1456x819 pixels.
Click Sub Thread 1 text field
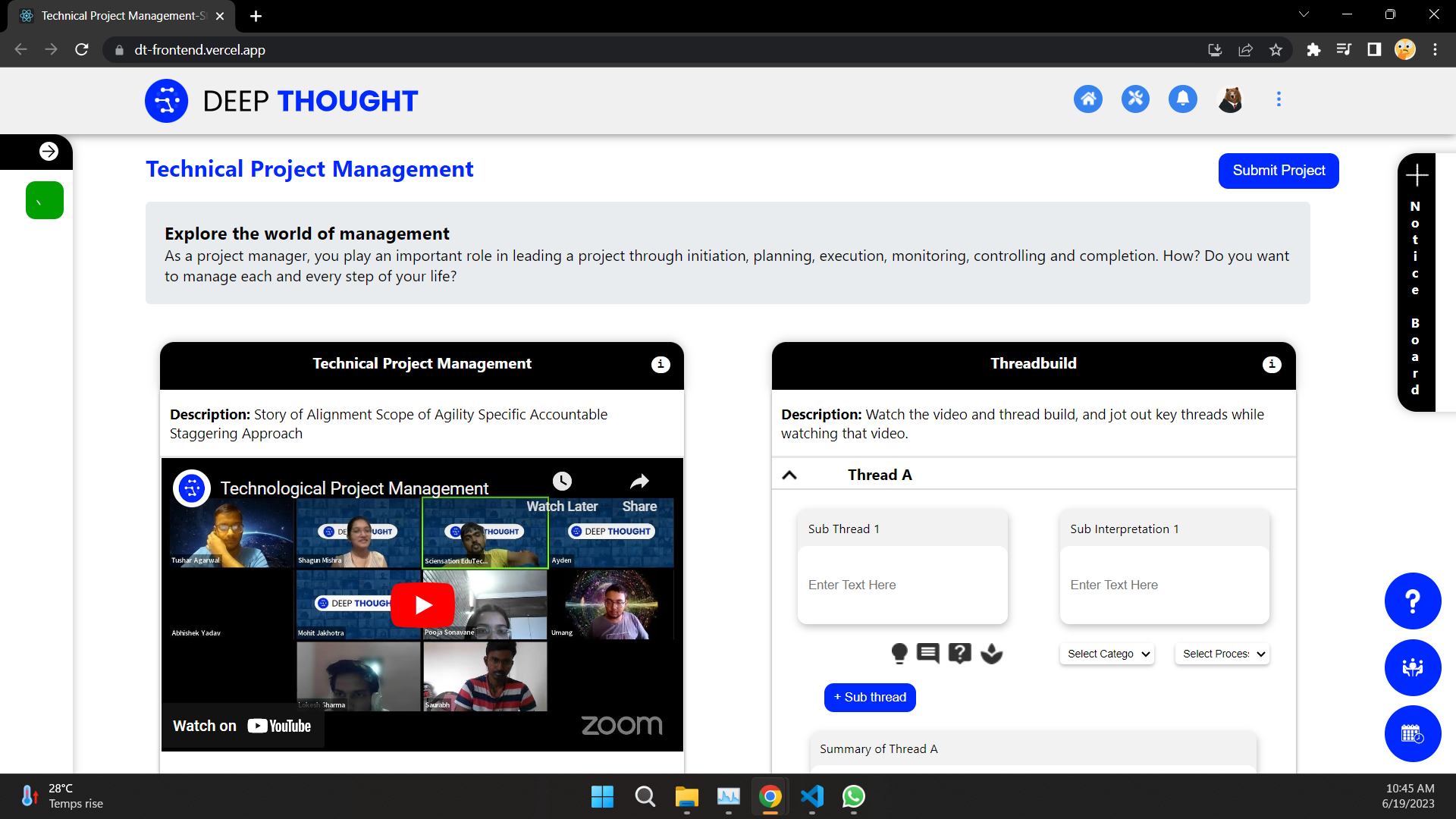coord(902,585)
